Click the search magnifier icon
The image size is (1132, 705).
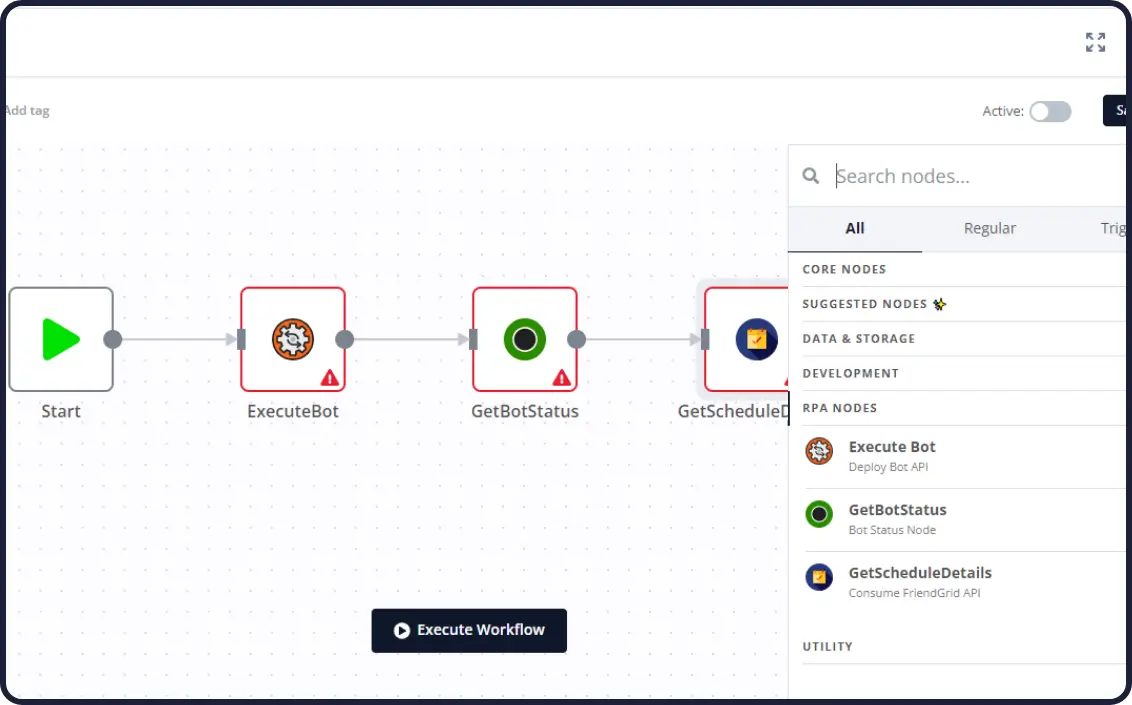[811, 175]
